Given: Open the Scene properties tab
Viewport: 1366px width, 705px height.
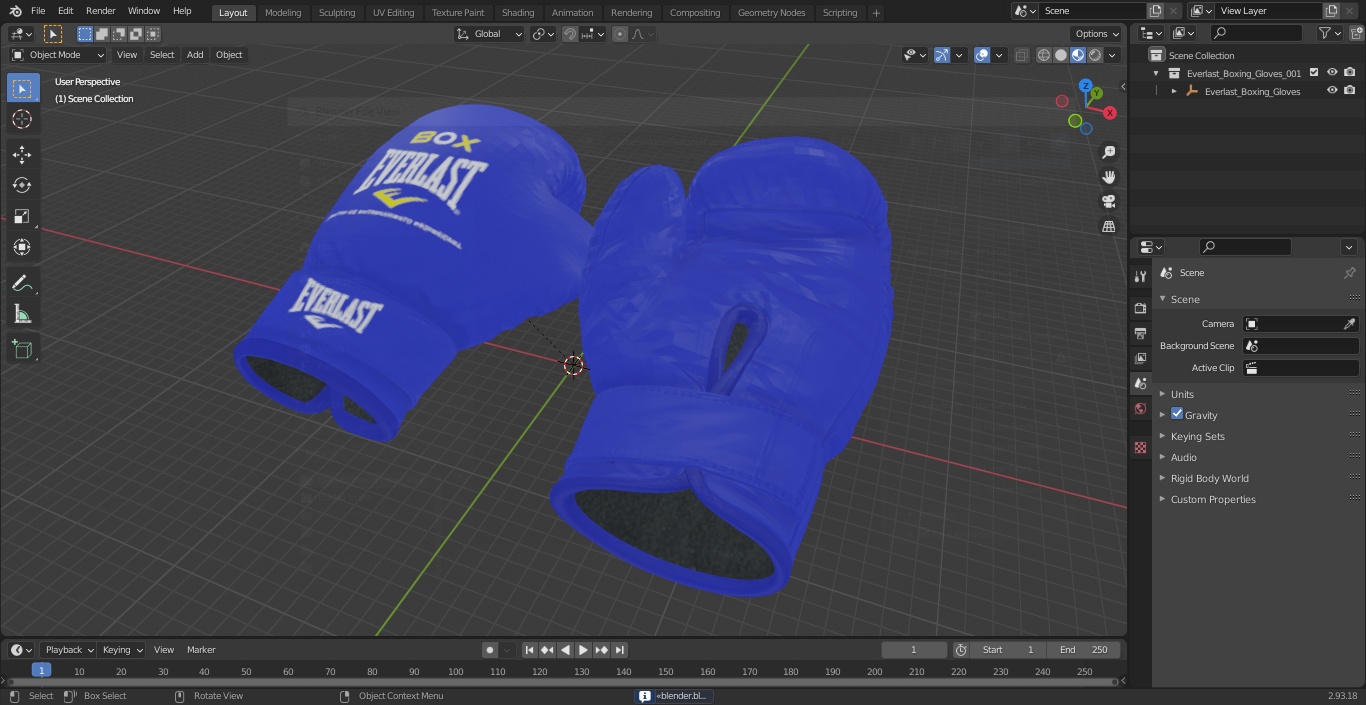Looking at the screenshot, I should point(1140,383).
